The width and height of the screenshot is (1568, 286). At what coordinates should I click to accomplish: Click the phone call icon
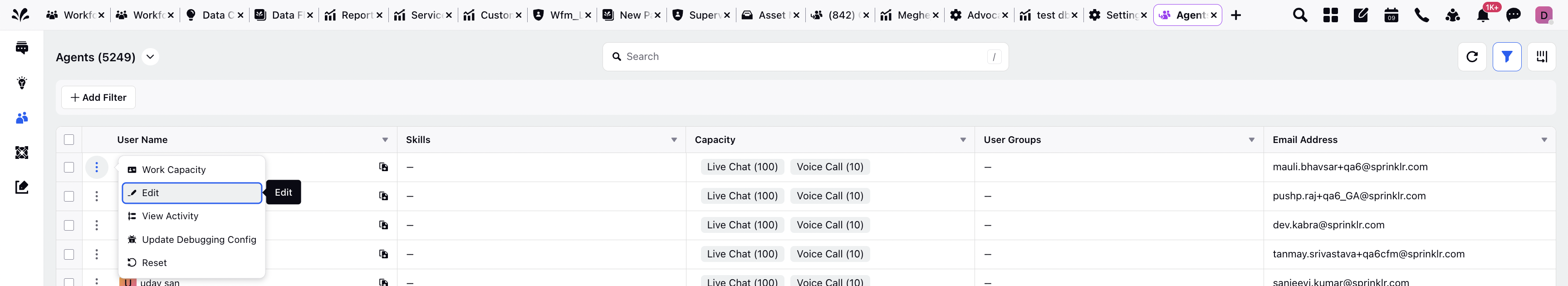(x=1421, y=15)
